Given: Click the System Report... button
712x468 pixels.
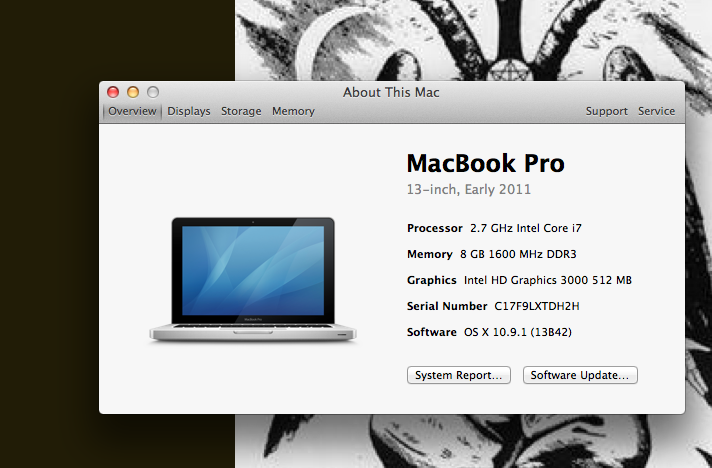Looking at the screenshot, I should point(459,375).
